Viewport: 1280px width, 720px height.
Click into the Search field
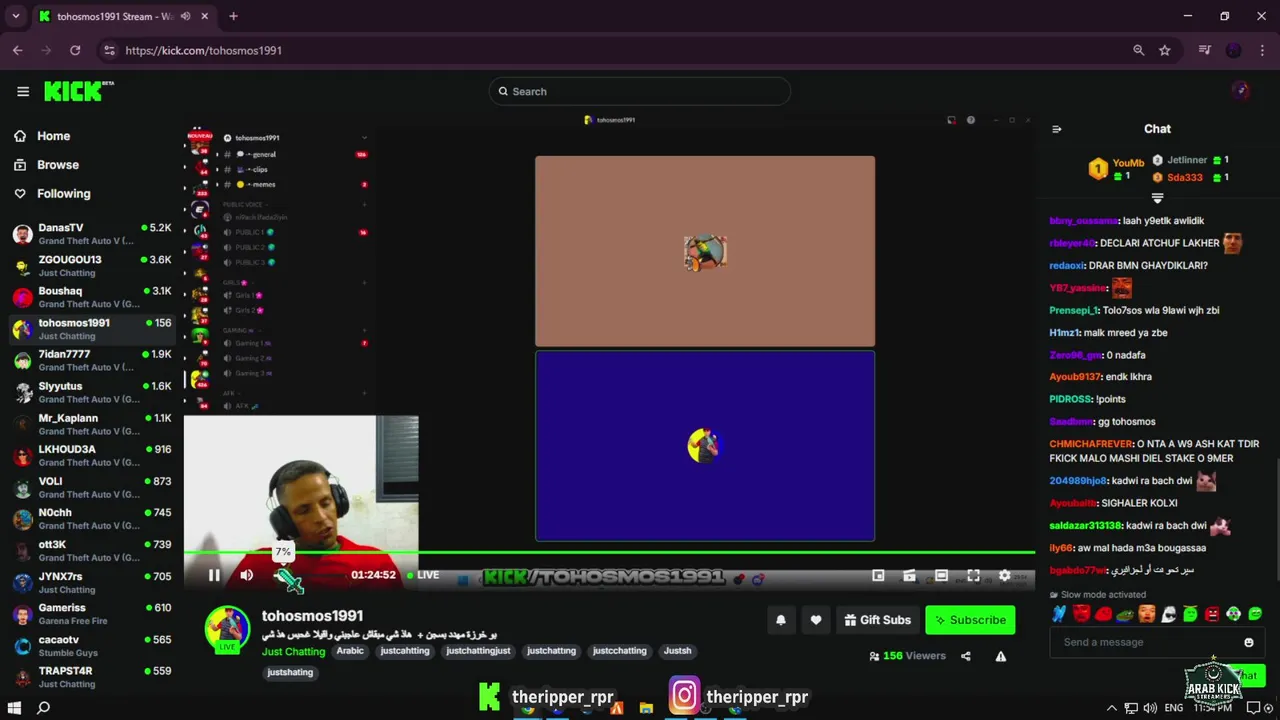click(640, 91)
